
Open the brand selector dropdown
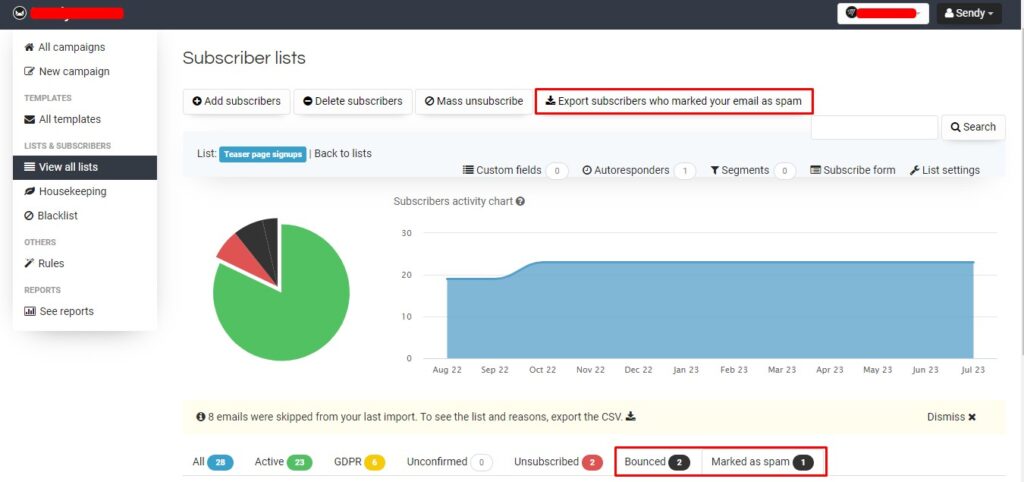pos(883,13)
